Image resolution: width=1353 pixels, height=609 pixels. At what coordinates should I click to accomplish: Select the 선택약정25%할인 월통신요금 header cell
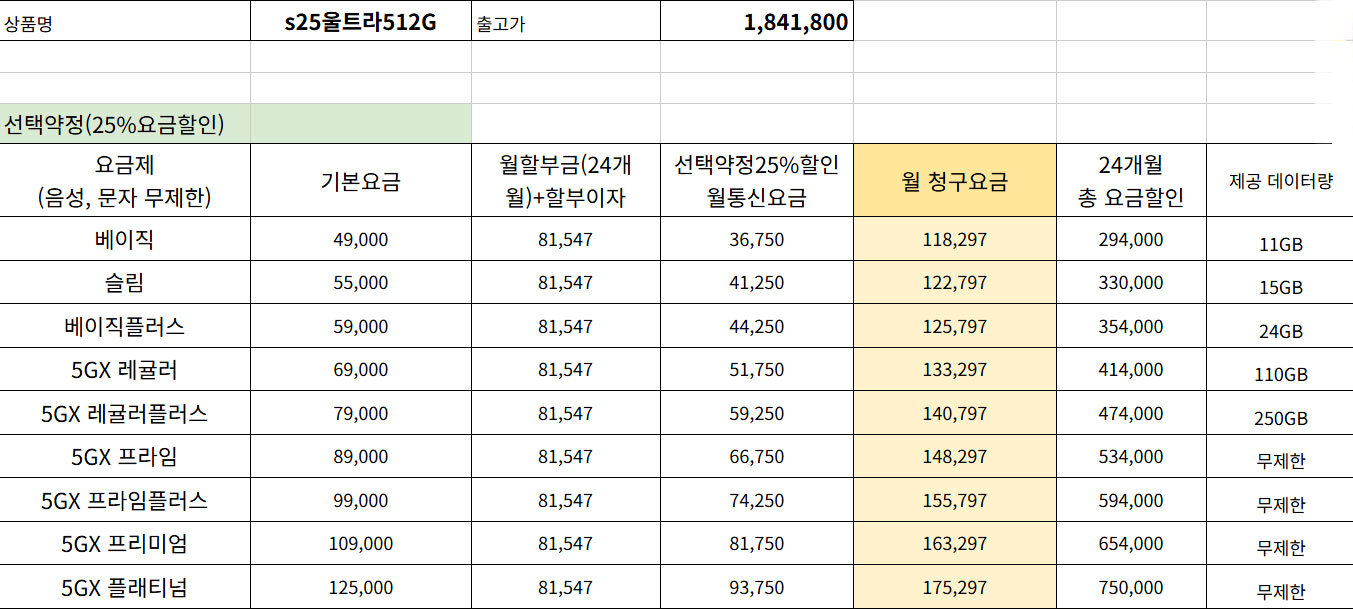[756, 181]
